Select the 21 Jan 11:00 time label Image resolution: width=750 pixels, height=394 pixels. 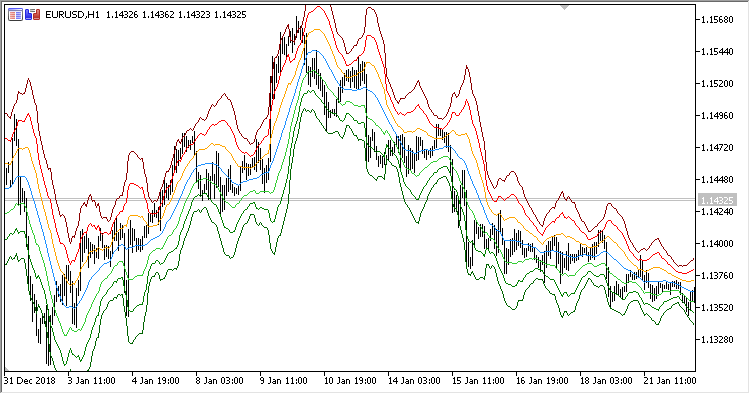(670, 381)
